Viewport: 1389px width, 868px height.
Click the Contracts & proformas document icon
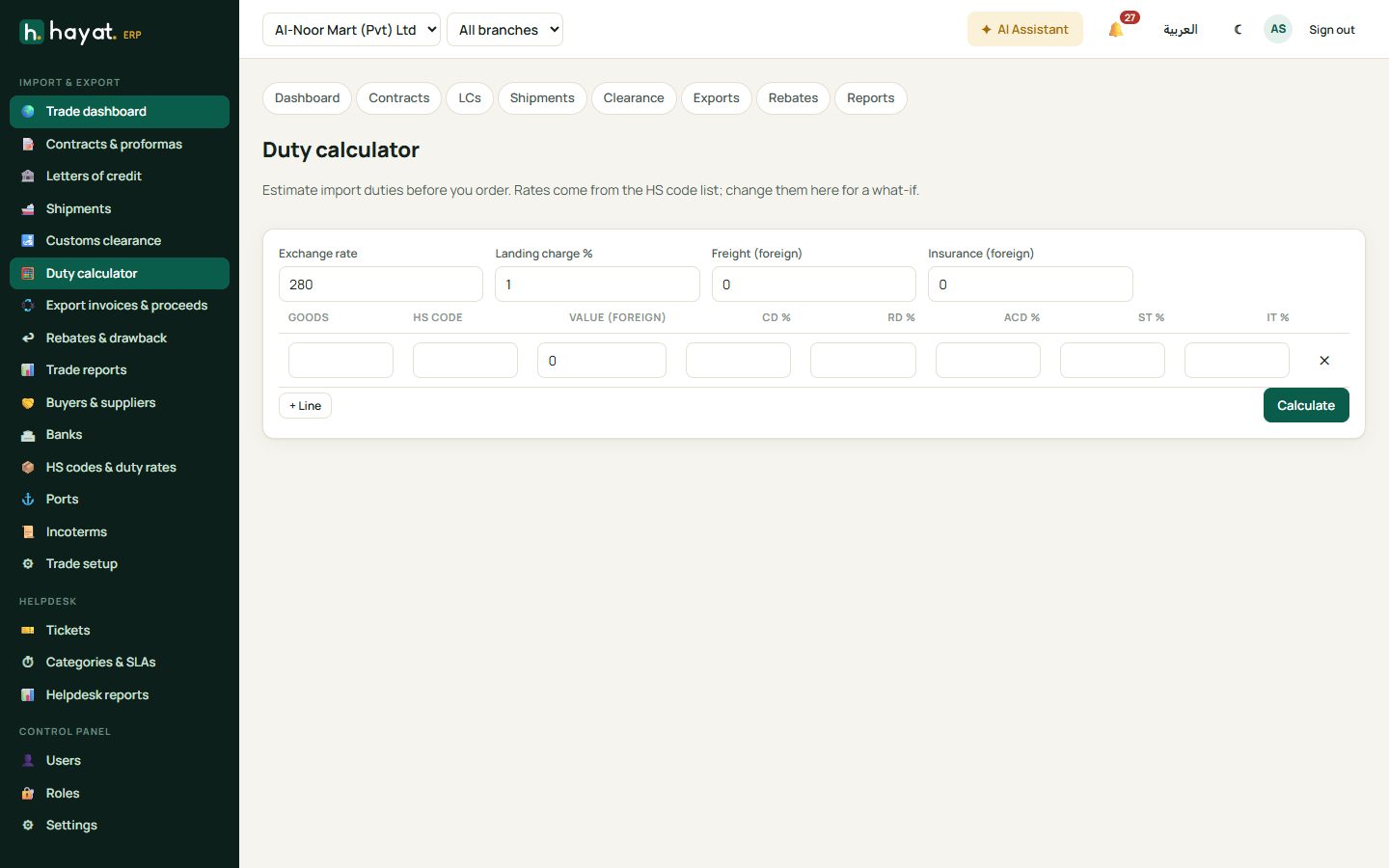[28, 145]
